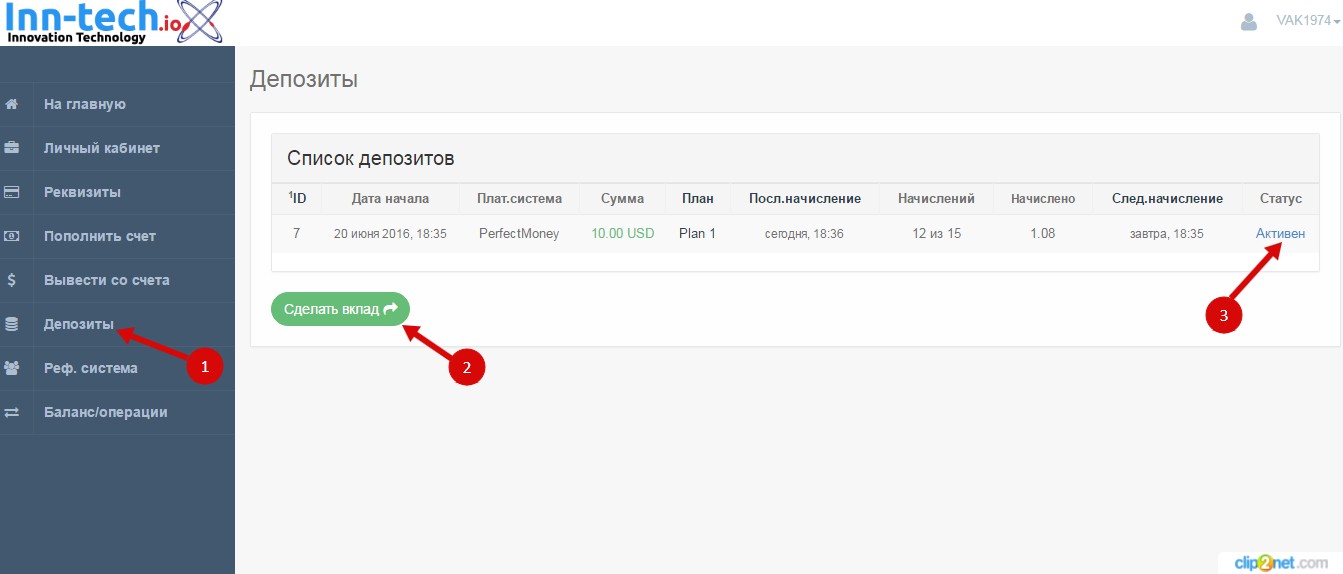Click the users group icon for referrals
The image size is (1343, 574).
point(12,368)
